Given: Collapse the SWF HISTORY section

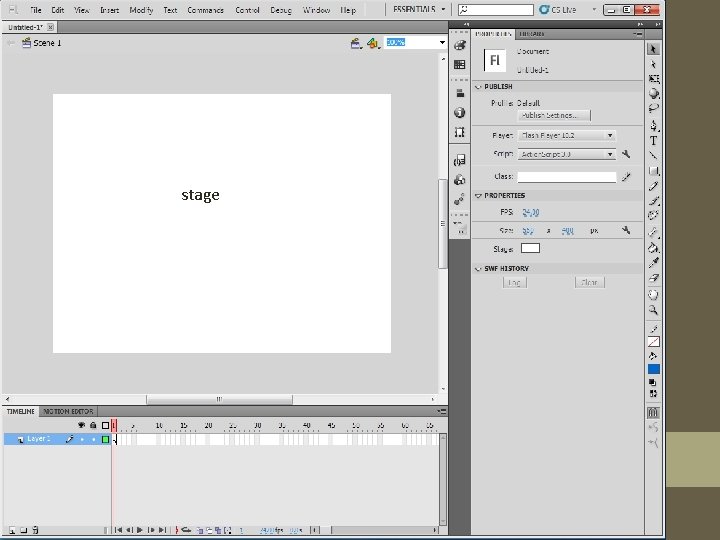Looking at the screenshot, I should coord(478,269).
